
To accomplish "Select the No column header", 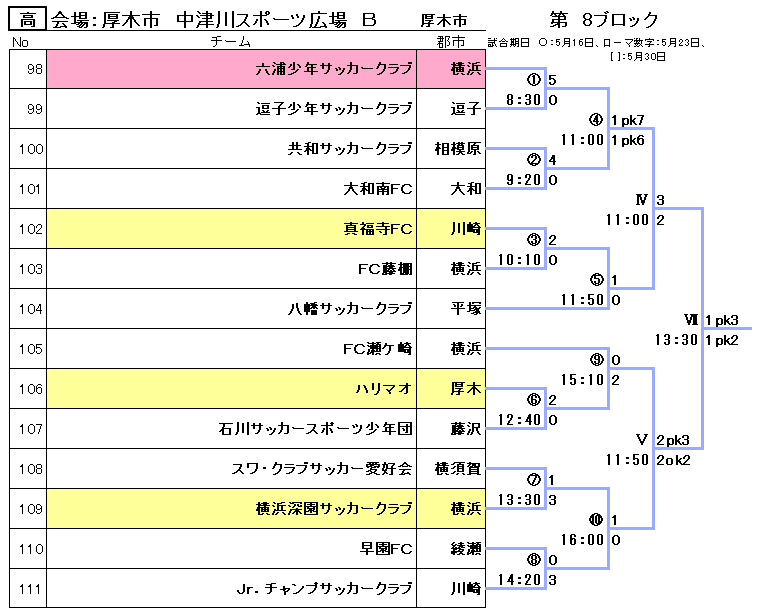I will point(22,42).
